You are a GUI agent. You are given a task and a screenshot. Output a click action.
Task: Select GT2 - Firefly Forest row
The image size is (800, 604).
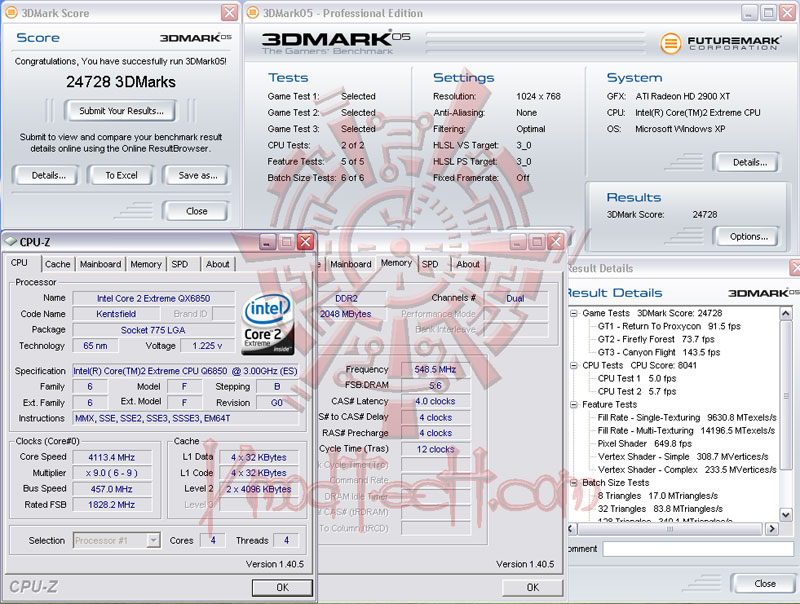point(656,339)
